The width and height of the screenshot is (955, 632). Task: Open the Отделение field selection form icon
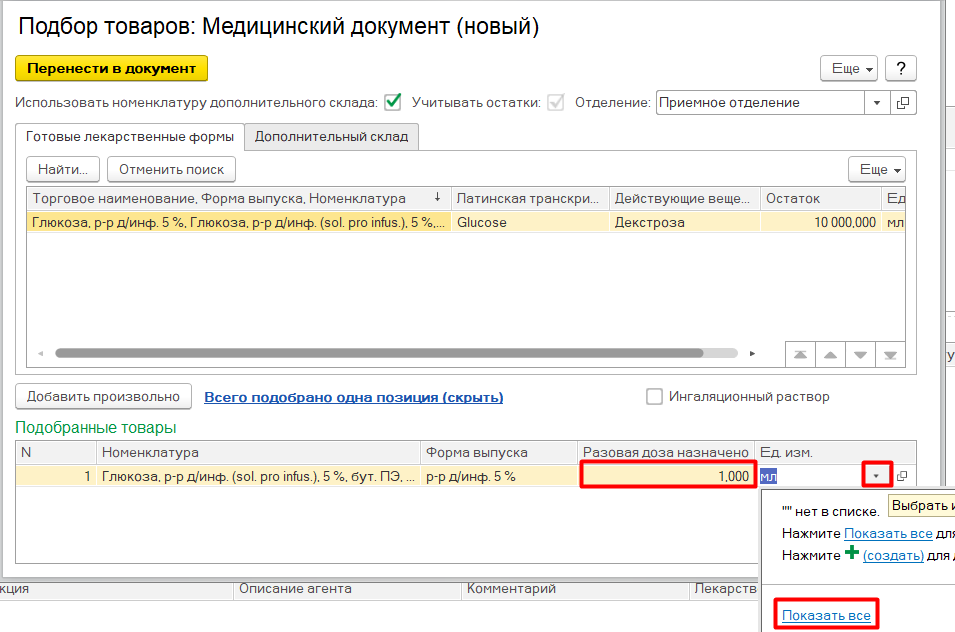click(903, 102)
